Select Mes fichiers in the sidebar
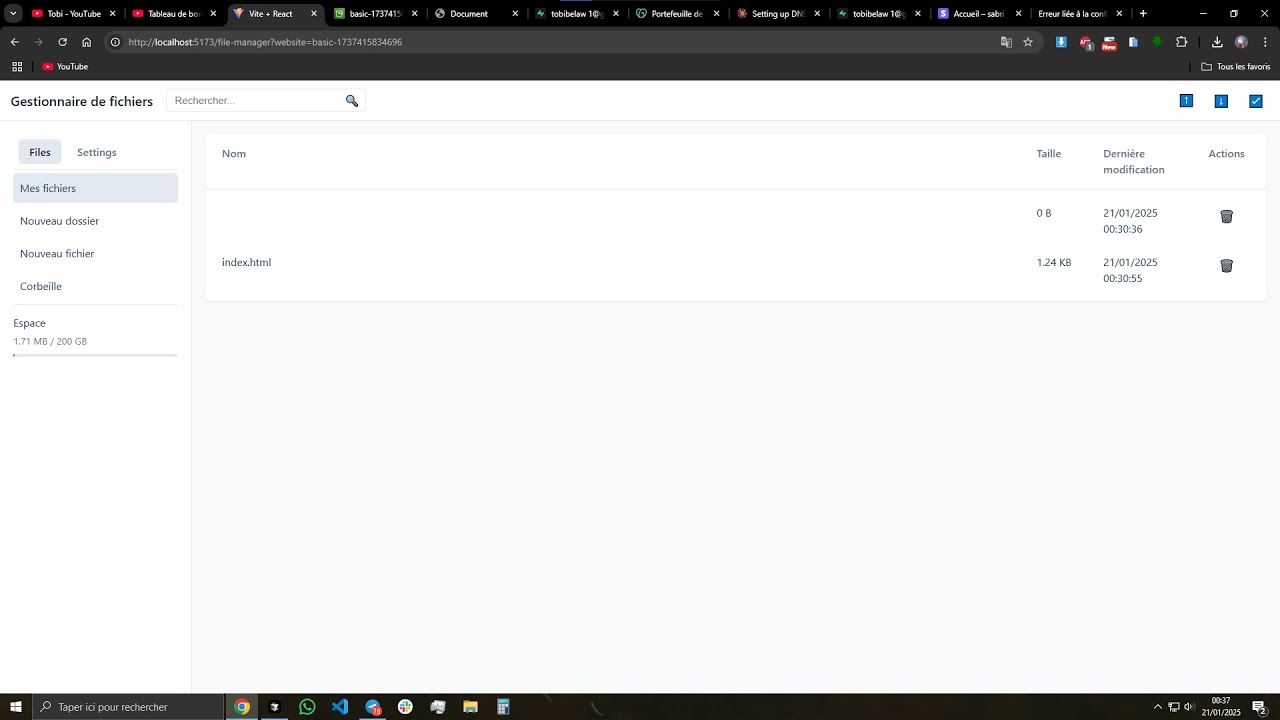The width and height of the screenshot is (1280, 720). (x=96, y=188)
